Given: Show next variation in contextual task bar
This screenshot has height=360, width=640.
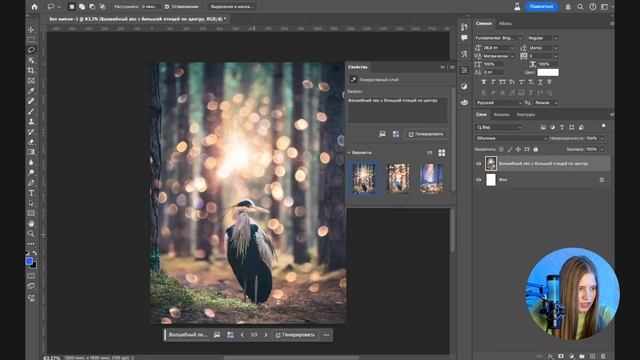Looking at the screenshot, I should 266,335.
